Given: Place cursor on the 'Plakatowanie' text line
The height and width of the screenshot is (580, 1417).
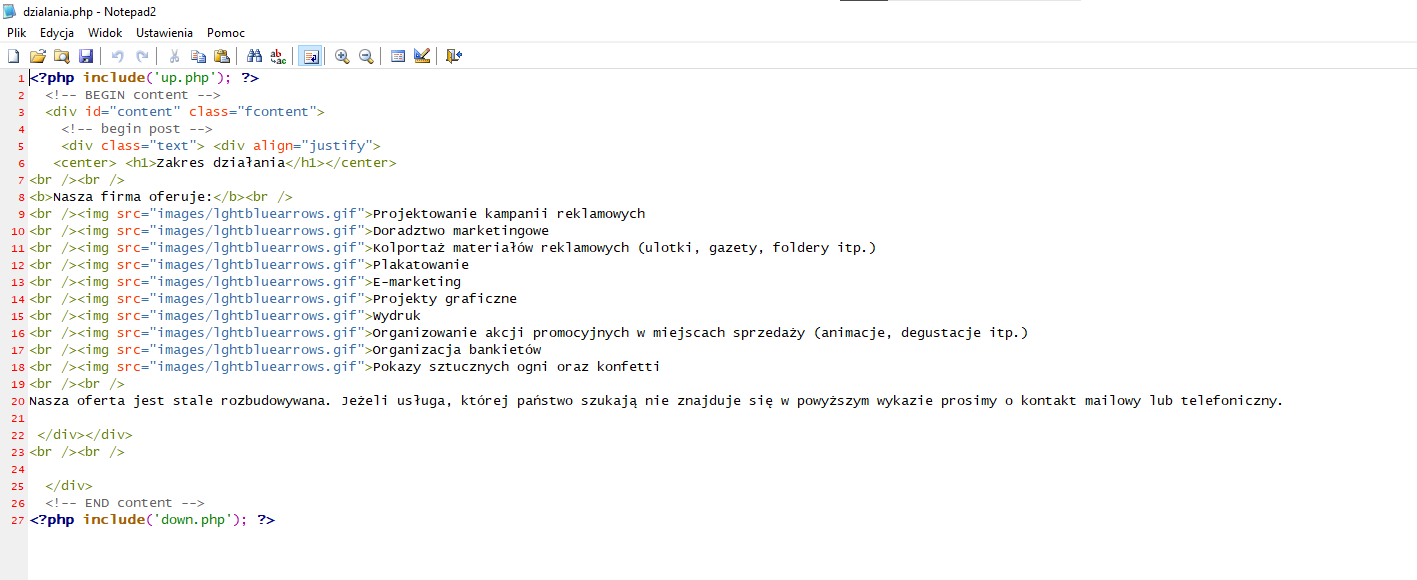Looking at the screenshot, I should [x=420, y=265].
